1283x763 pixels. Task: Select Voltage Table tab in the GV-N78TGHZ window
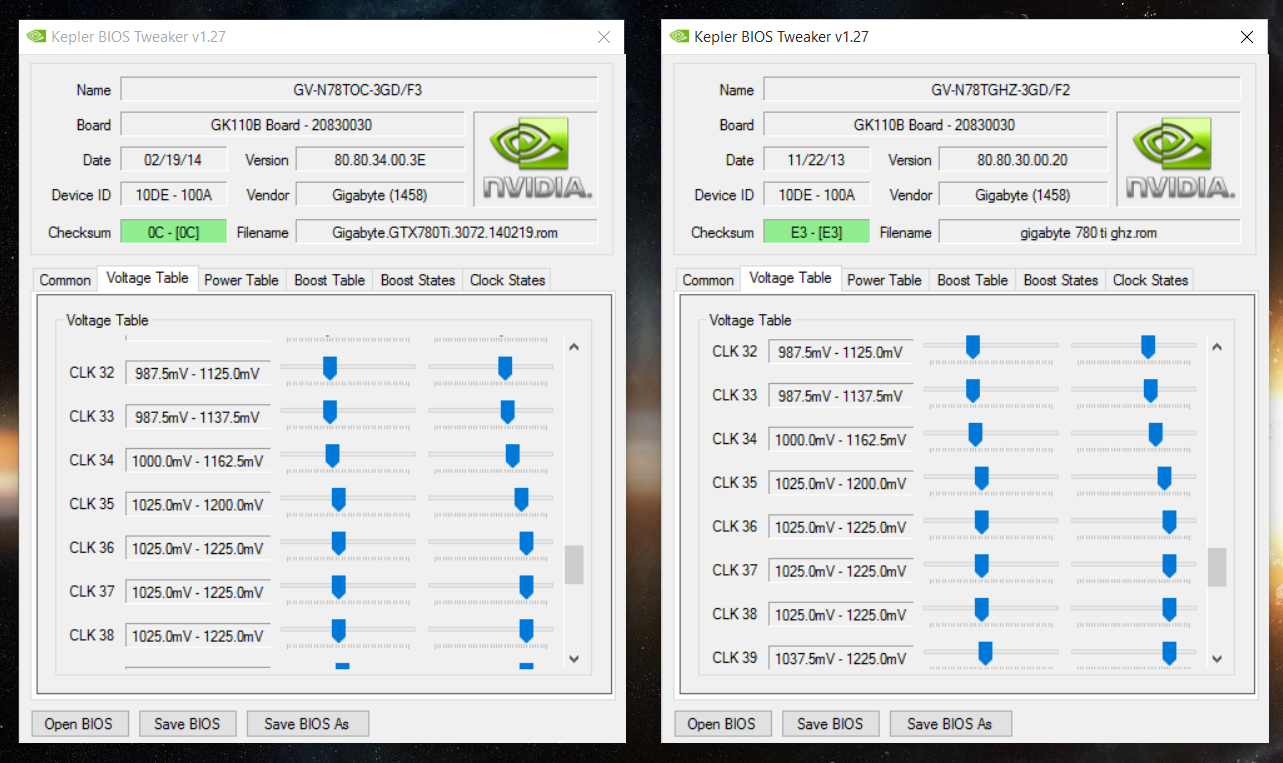790,278
